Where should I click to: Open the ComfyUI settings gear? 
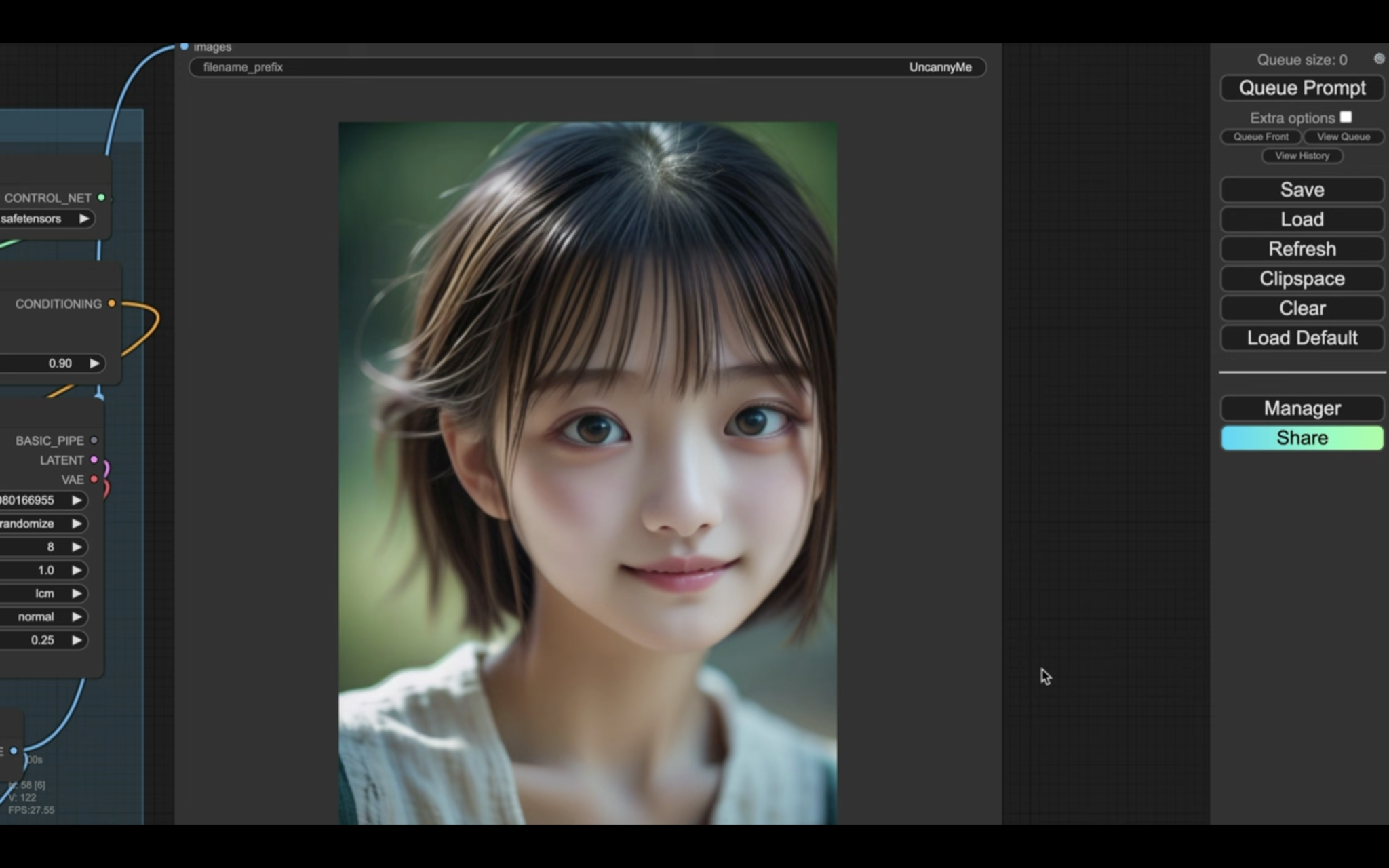coord(1379,59)
